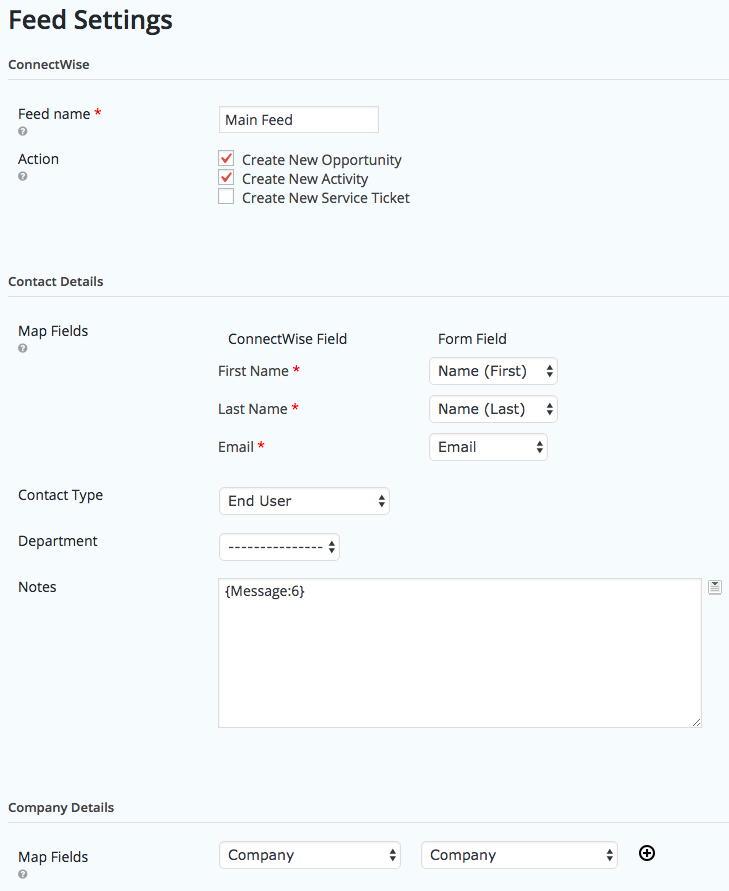The height and width of the screenshot is (891, 729).
Task: Click the Company Details section title
Action: point(61,807)
